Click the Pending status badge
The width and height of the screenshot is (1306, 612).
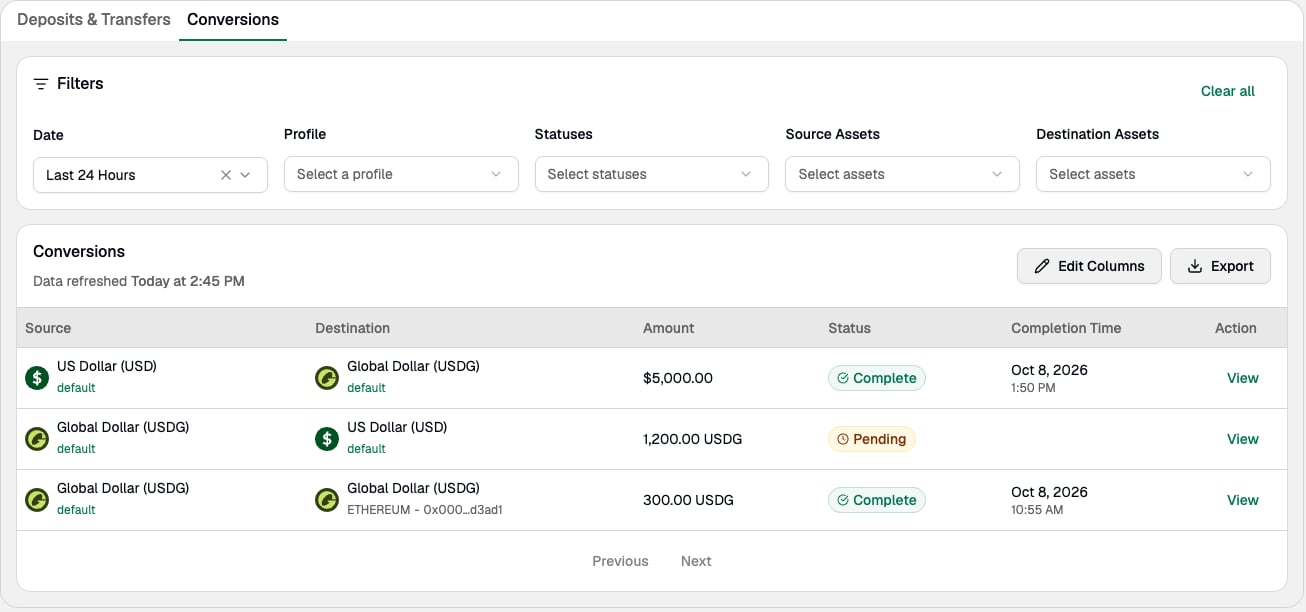pyautogui.click(x=872, y=439)
